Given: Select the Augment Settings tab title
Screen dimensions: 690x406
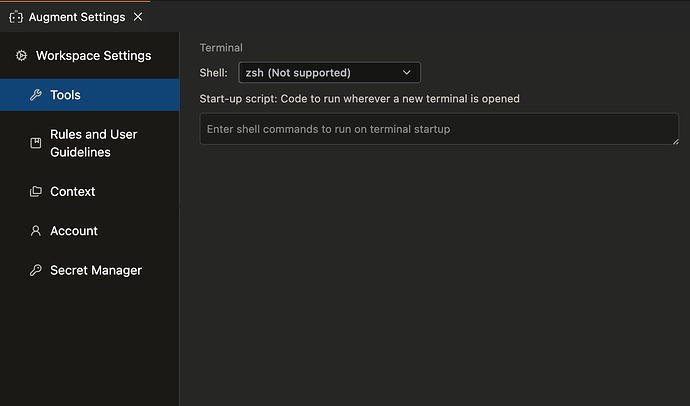Looking at the screenshot, I should point(77,17).
